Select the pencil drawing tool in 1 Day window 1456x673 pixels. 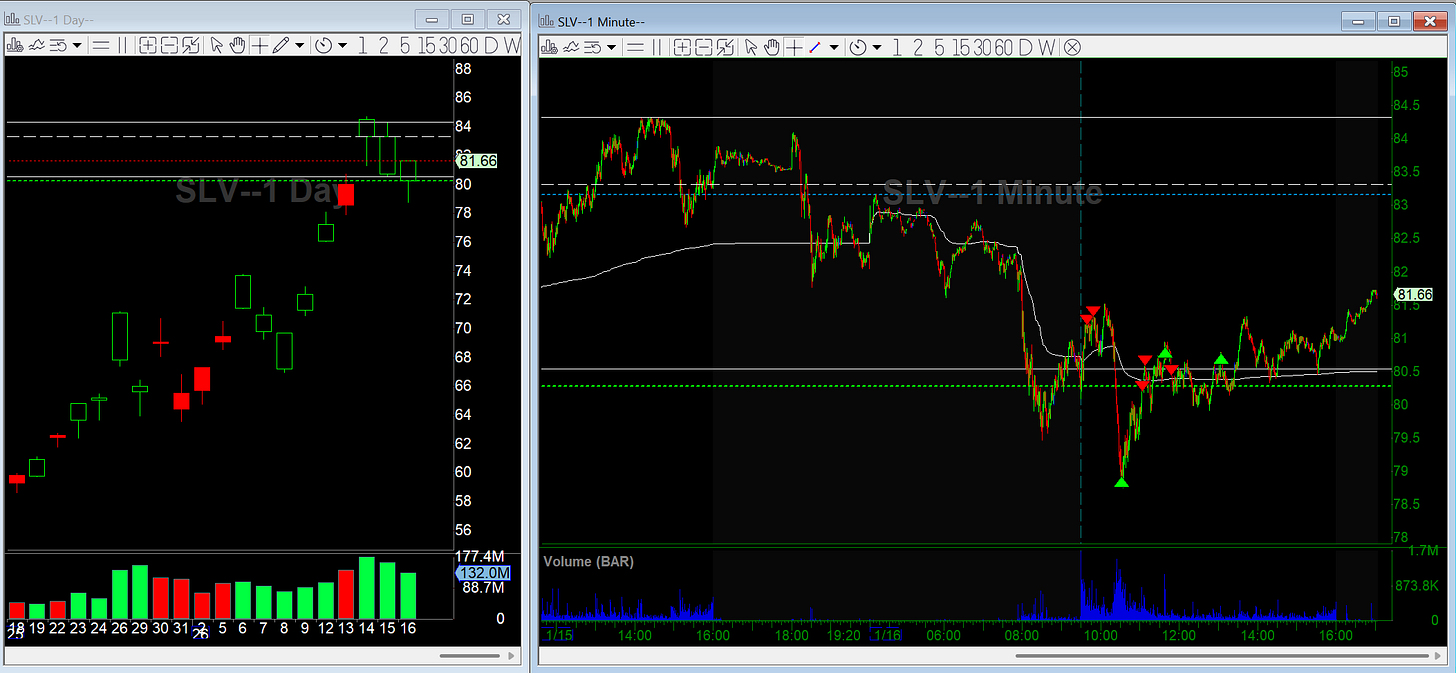click(280, 45)
